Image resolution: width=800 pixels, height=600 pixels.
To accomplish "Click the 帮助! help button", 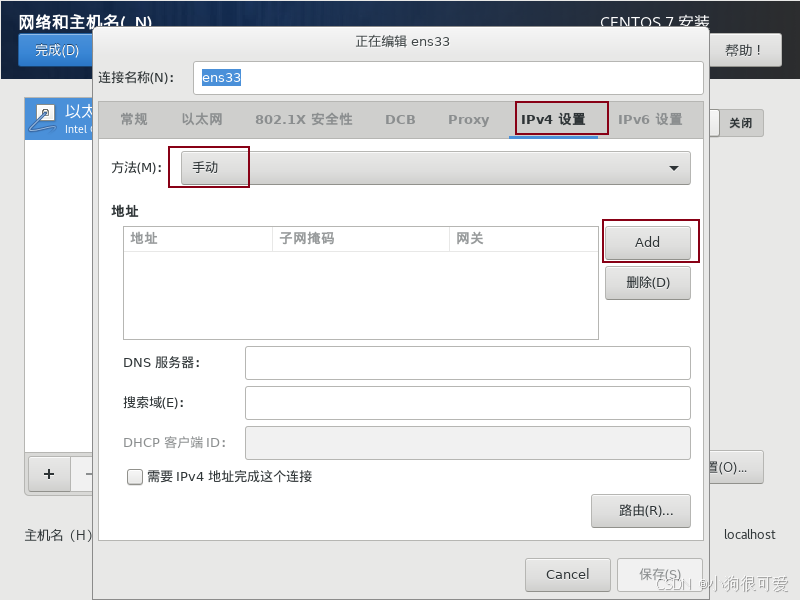I will pyautogui.click(x=745, y=50).
